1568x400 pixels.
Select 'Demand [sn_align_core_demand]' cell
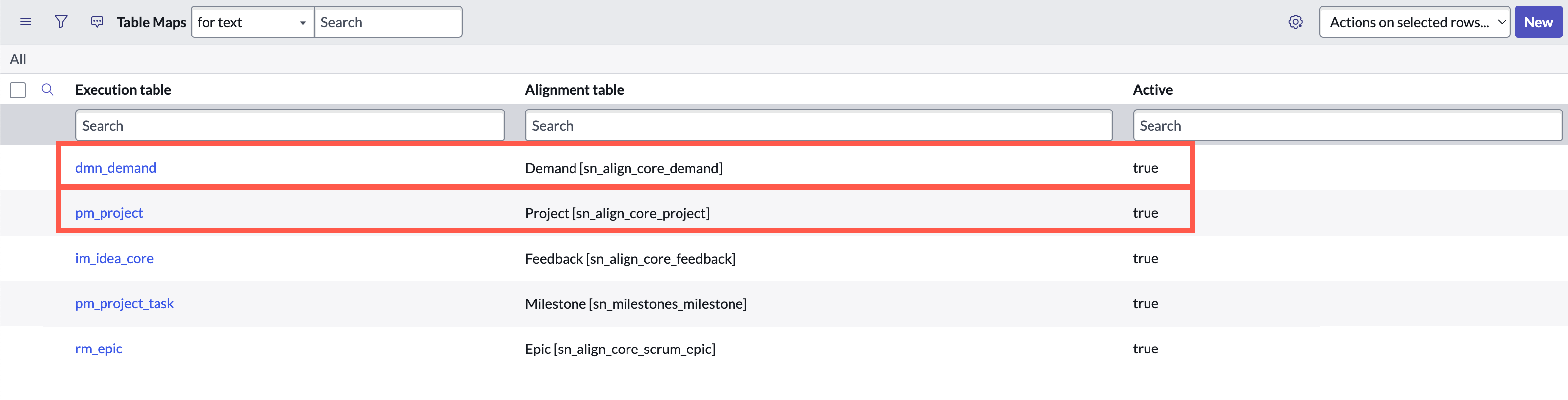tap(624, 168)
